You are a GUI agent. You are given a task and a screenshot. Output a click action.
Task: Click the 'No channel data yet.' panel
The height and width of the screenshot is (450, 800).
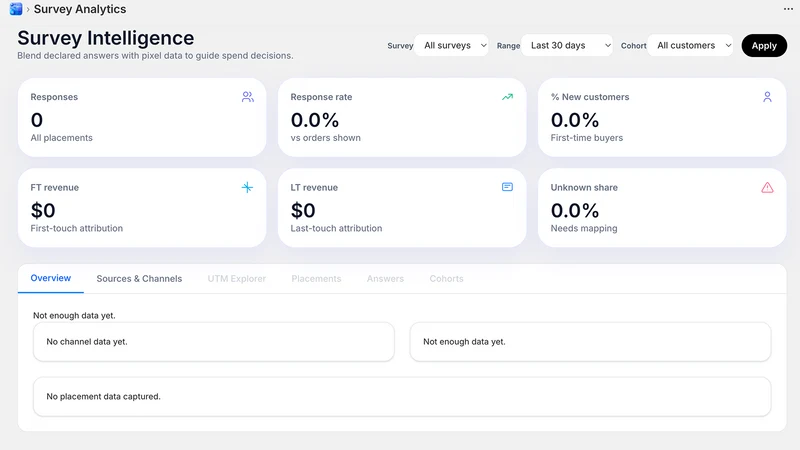tap(214, 342)
